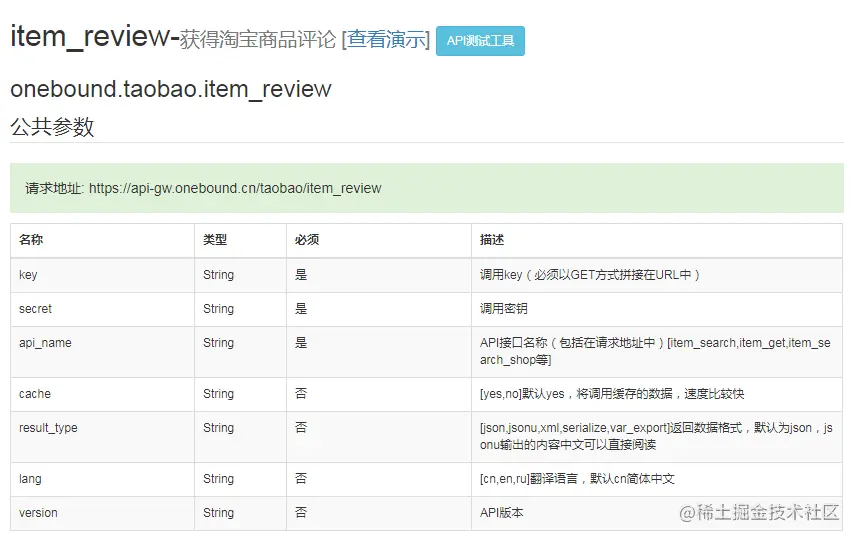The width and height of the screenshot is (857, 540).
Task: Click the String type in cache row
Action: [x=219, y=394]
